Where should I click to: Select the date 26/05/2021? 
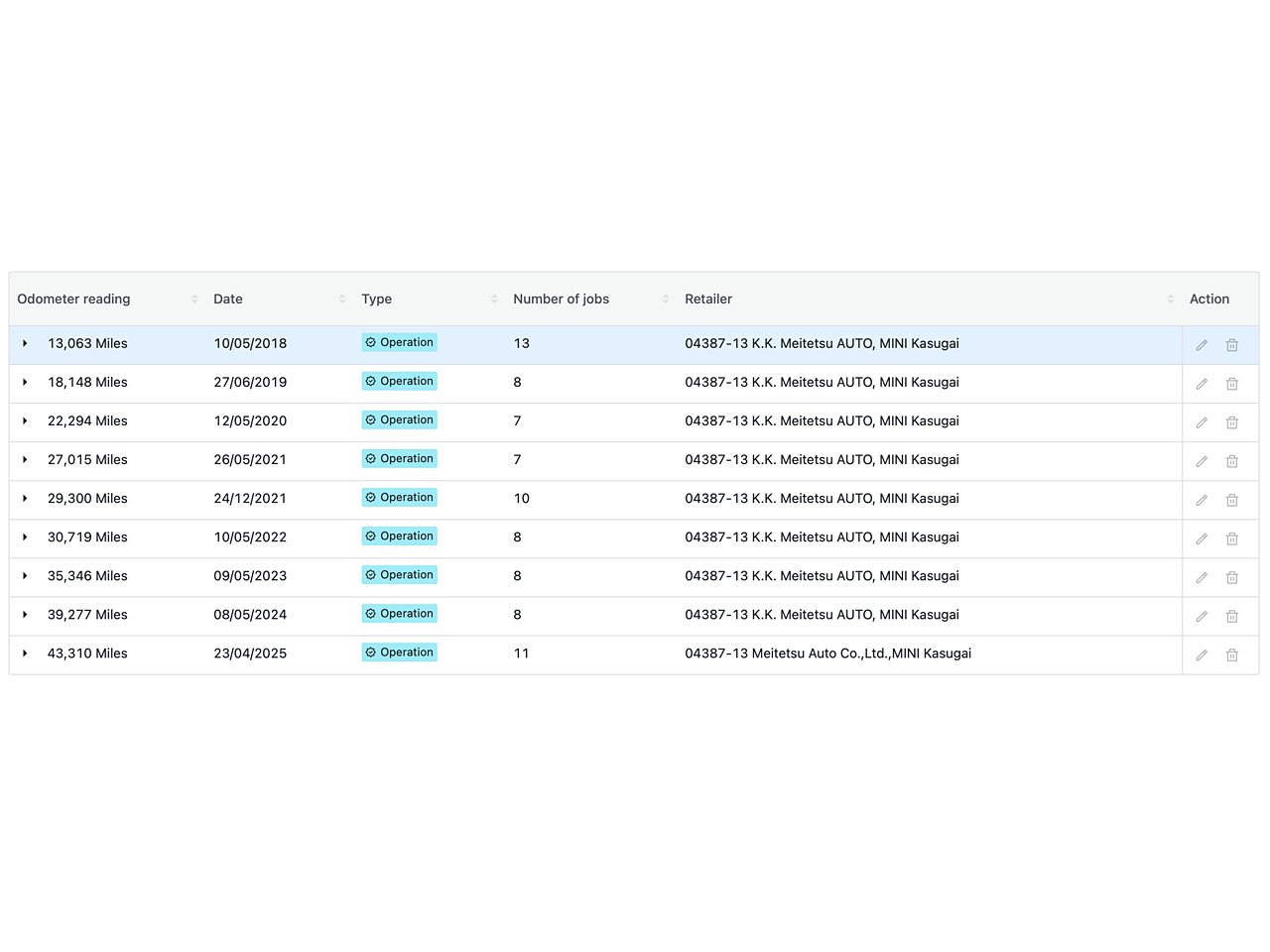[250, 459]
